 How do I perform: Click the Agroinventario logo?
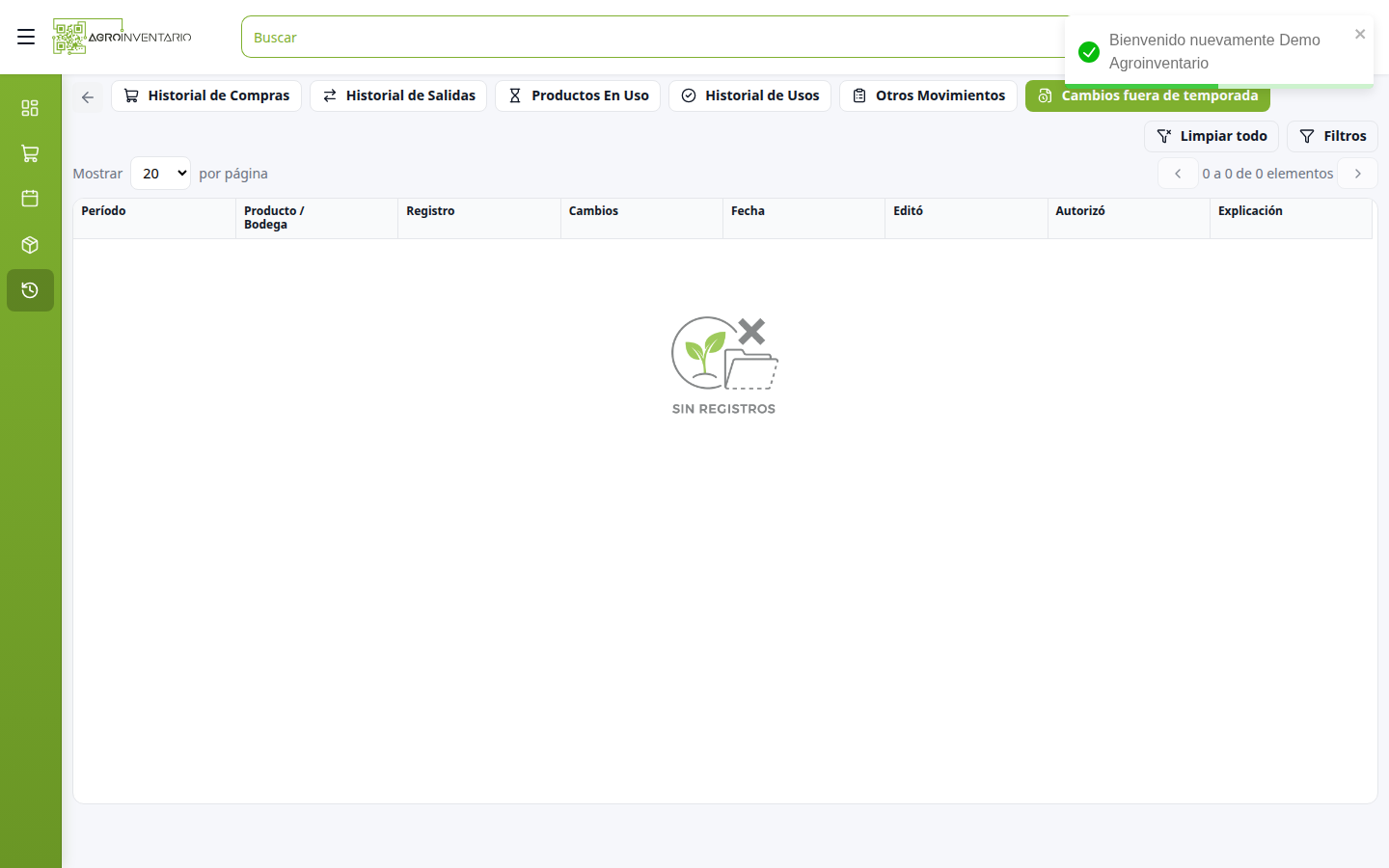click(123, 37)
